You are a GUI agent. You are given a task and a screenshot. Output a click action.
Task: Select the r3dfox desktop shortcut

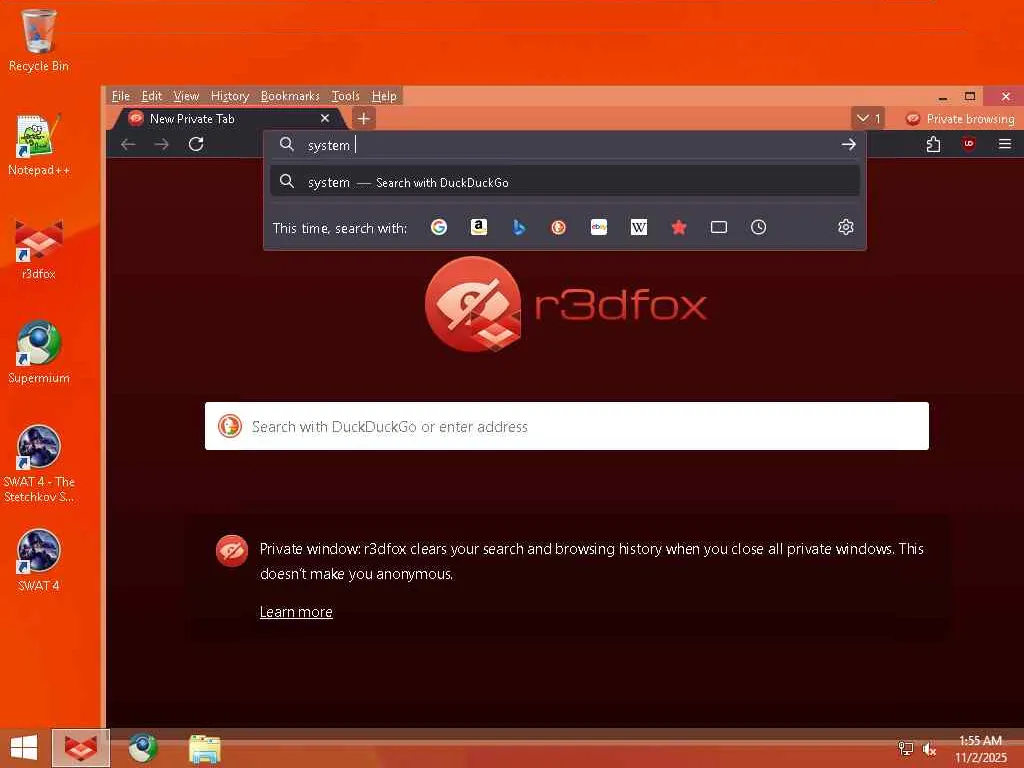(x=39, y=249)
